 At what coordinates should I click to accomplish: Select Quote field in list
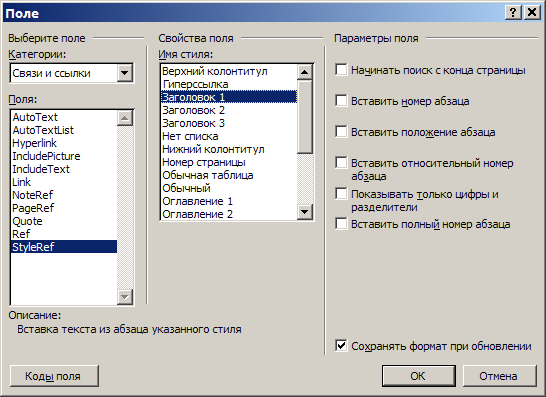point(64,221)
